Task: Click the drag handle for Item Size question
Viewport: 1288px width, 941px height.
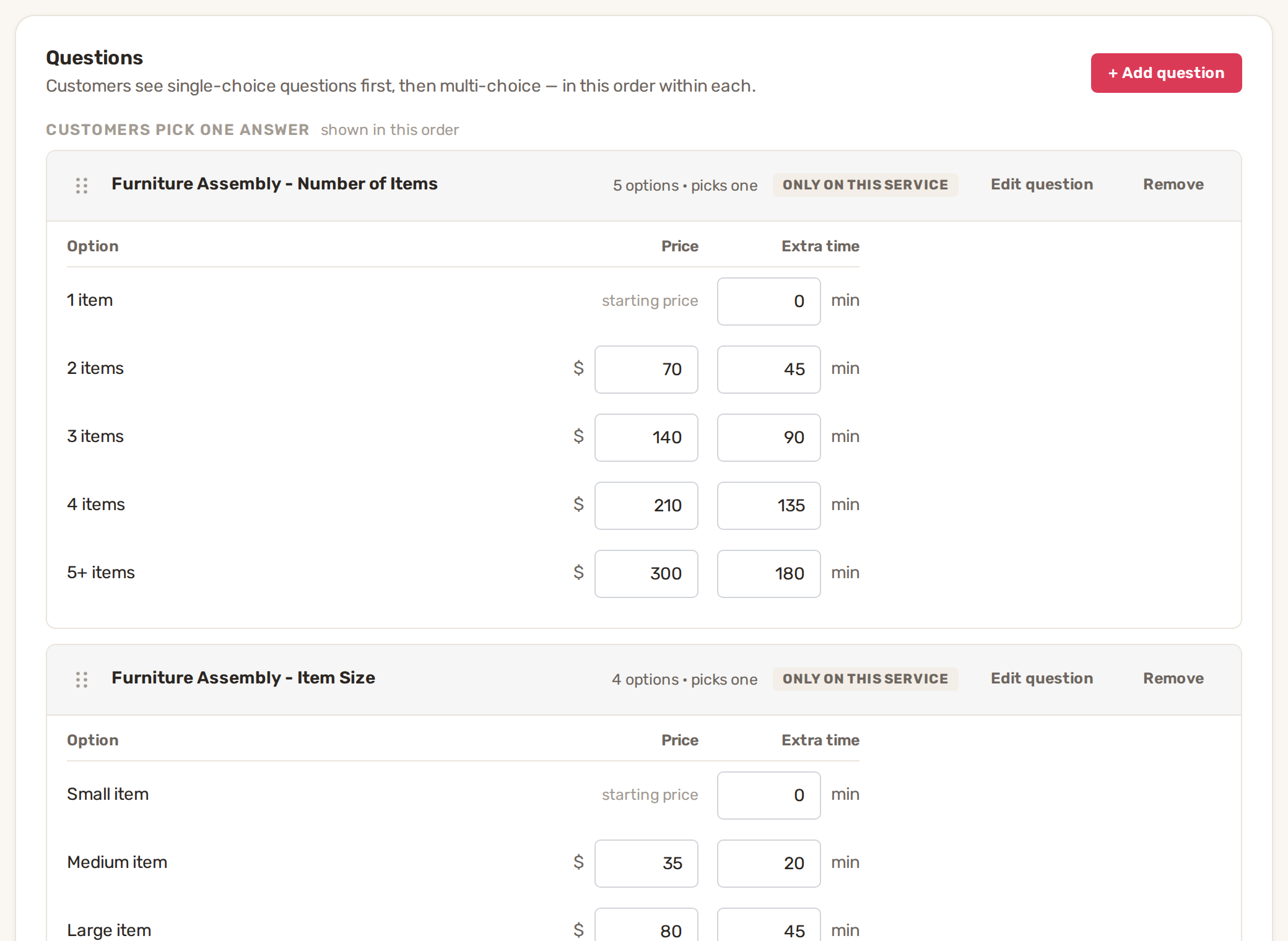Action: 82,679
